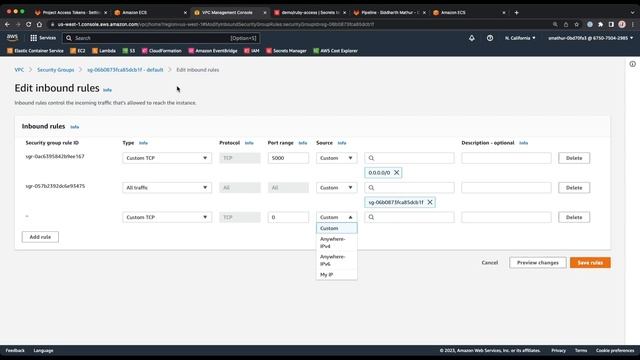
Task: Open Source dropdown for the All traffic rule
Action: point(336,188)
